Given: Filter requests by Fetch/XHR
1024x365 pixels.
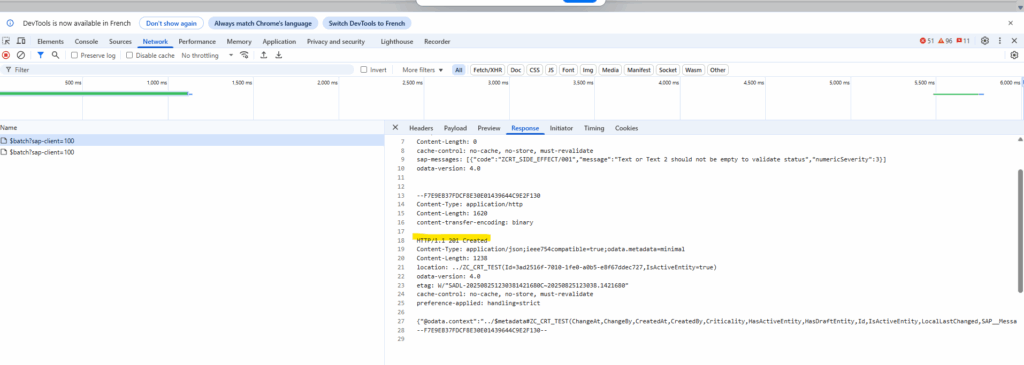Looking at the screenshot, I should pos(488,70).
